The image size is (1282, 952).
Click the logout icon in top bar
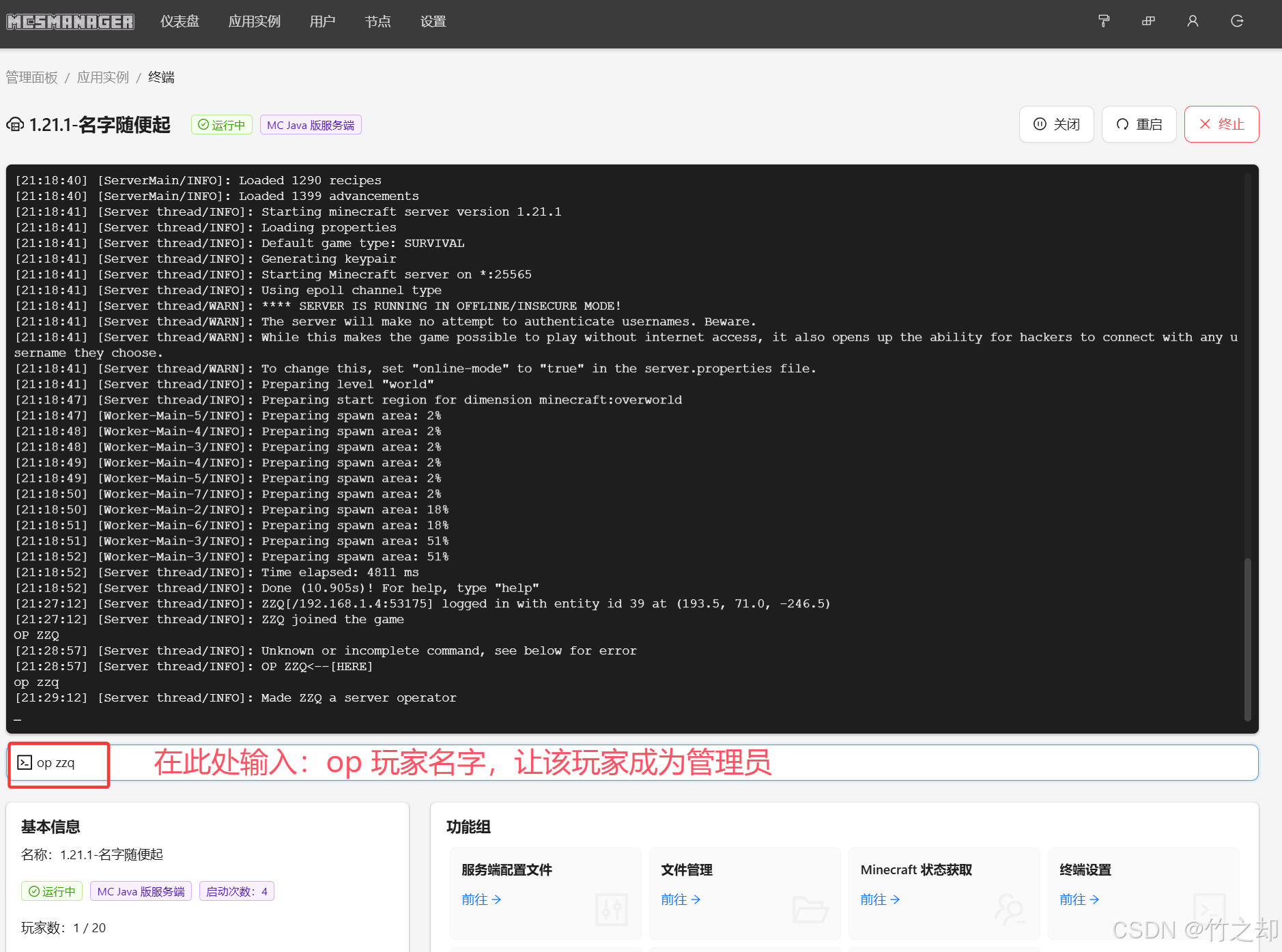click(x=1237, y=21)
